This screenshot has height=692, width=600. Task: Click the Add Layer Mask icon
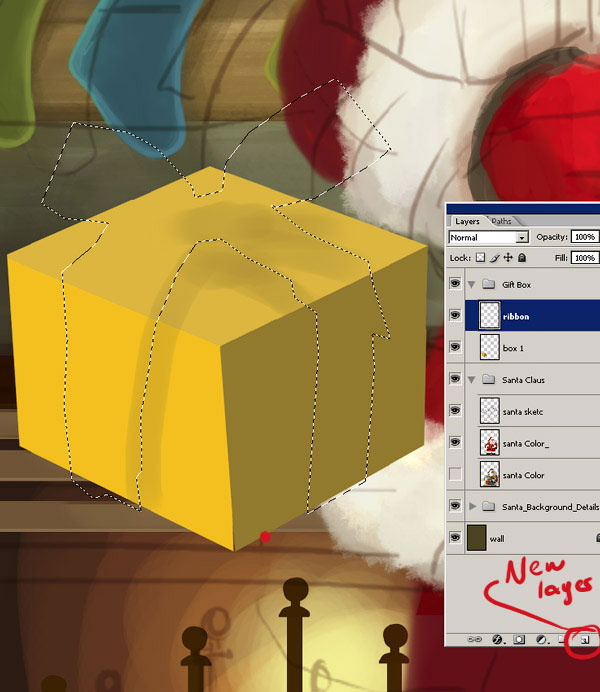[519, 638]
